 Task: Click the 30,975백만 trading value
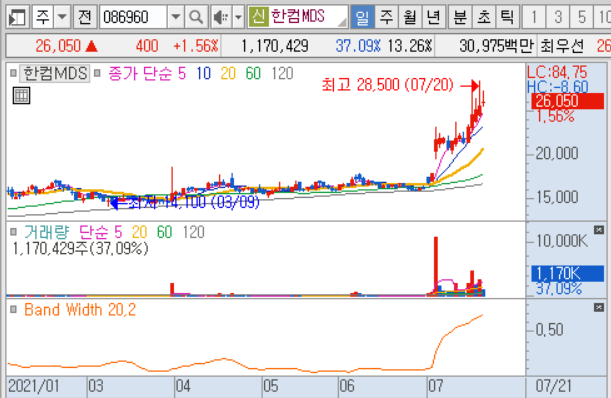tap(496, 46)
